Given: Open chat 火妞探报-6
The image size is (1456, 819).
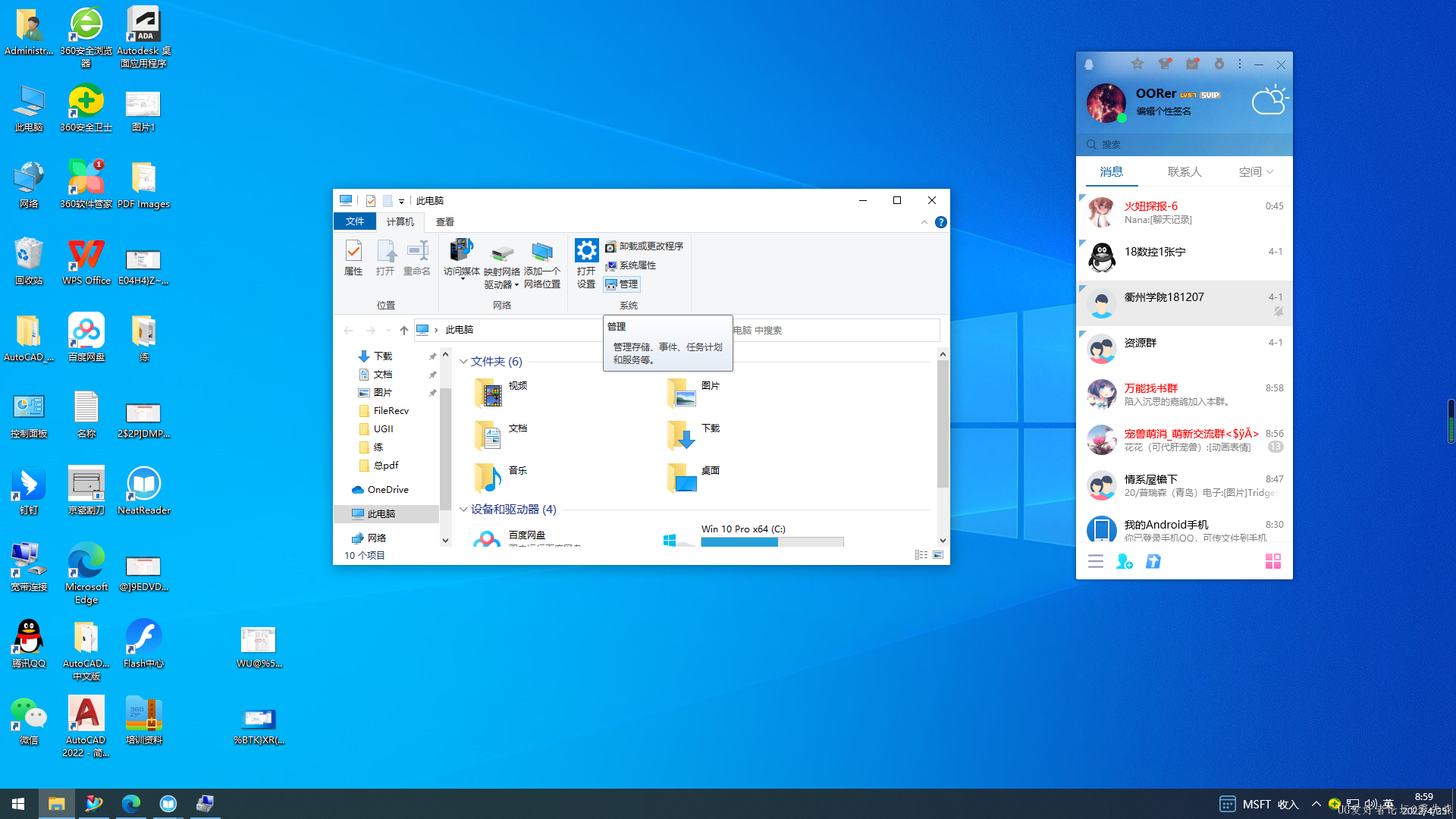Looking at the screenshot, I should click(1185, 212).
